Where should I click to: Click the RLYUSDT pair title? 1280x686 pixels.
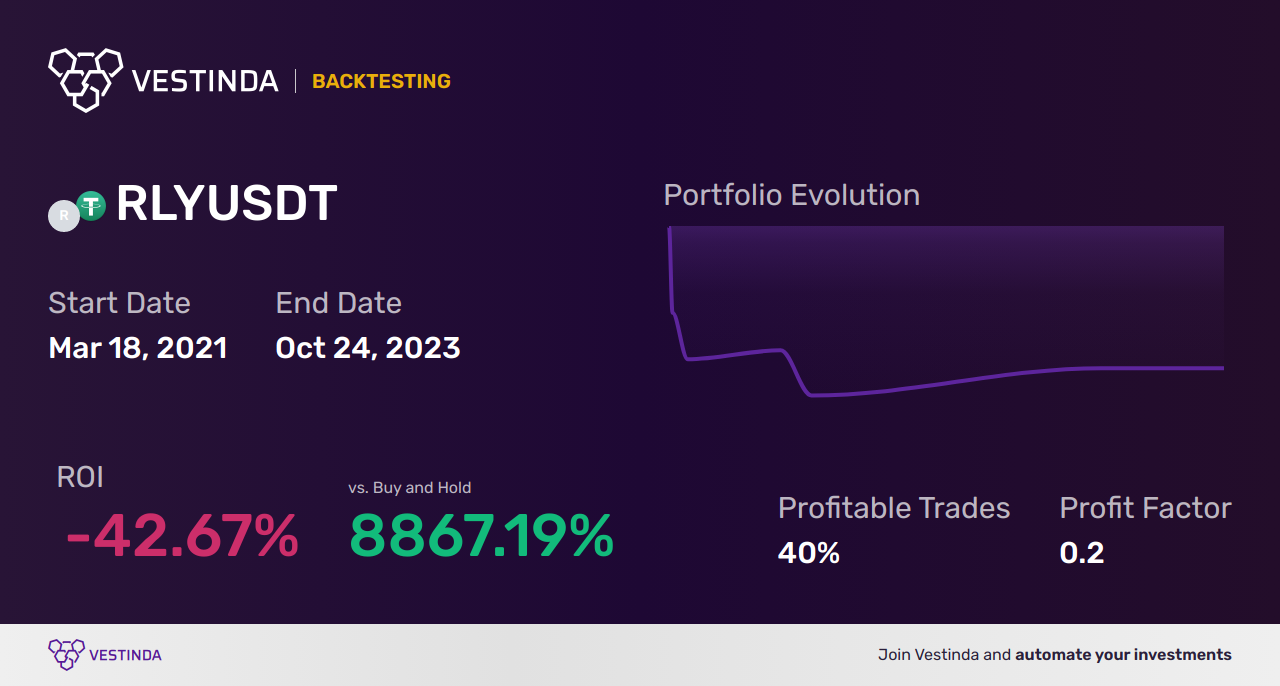[226, 205]
